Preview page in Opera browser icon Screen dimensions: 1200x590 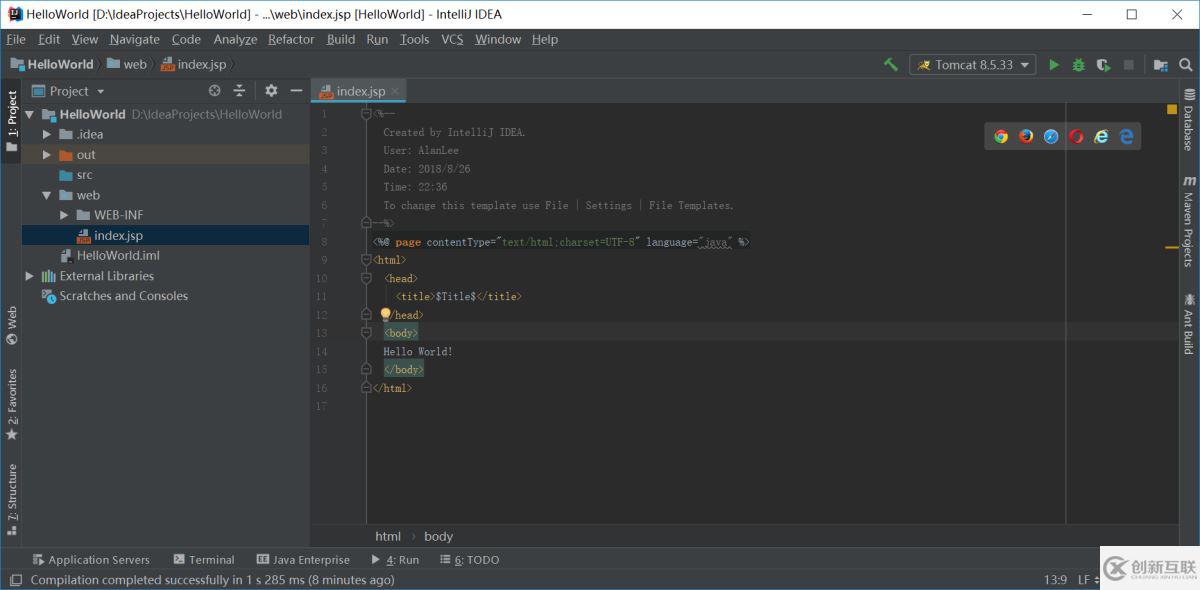click(x=1076, y=136)
